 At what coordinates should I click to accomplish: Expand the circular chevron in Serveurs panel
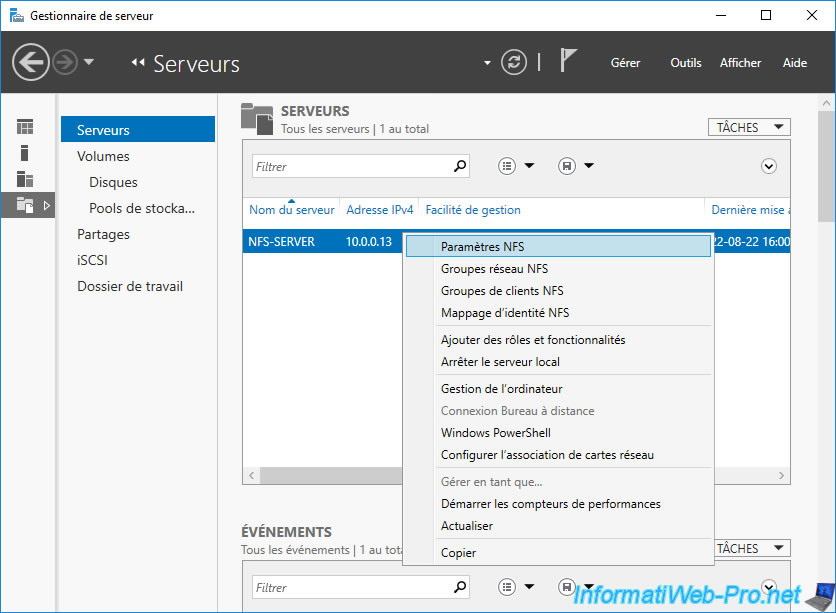coord(769,167)
